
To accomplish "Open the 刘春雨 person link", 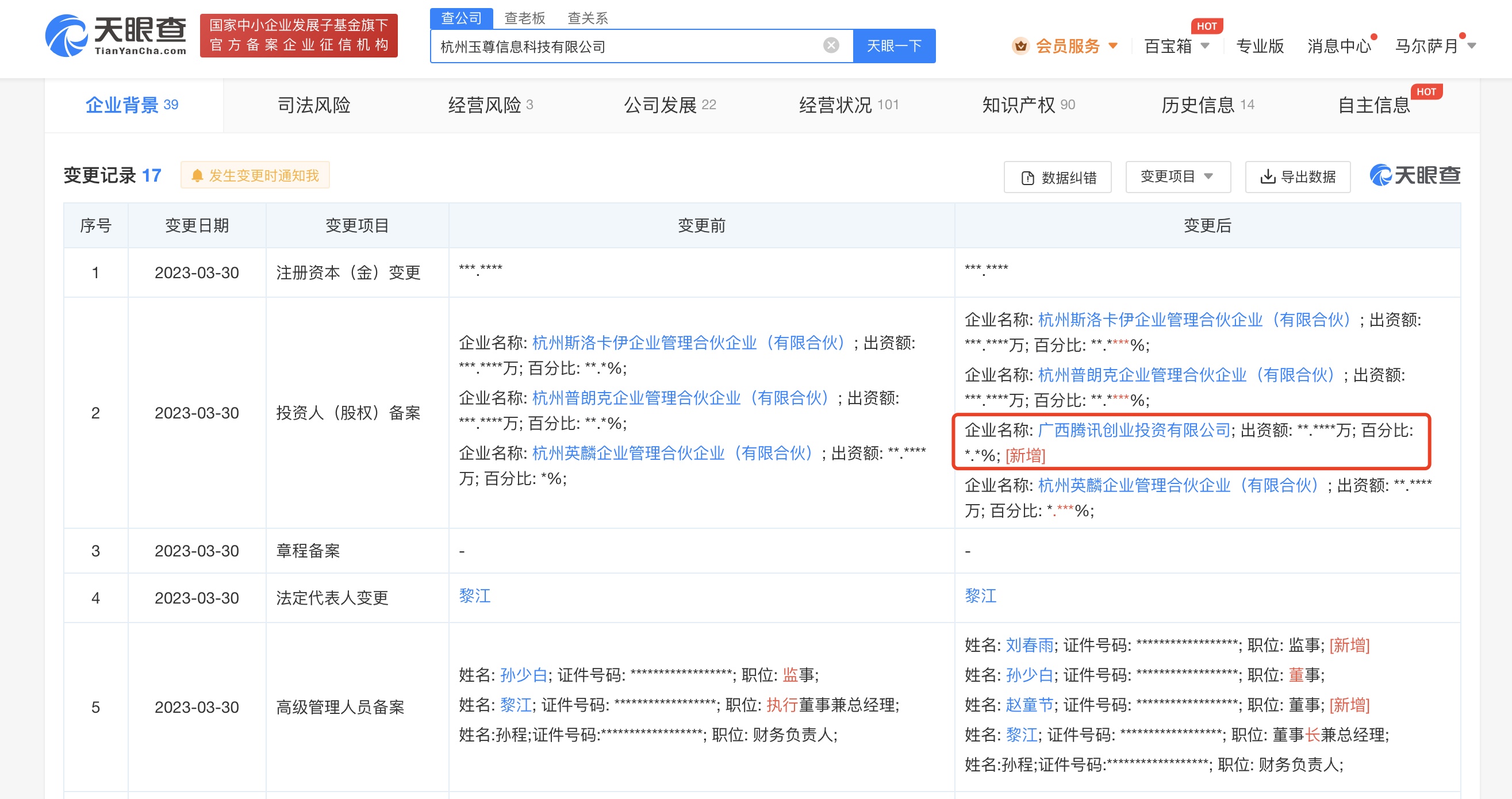I will tap(1029, 645).
